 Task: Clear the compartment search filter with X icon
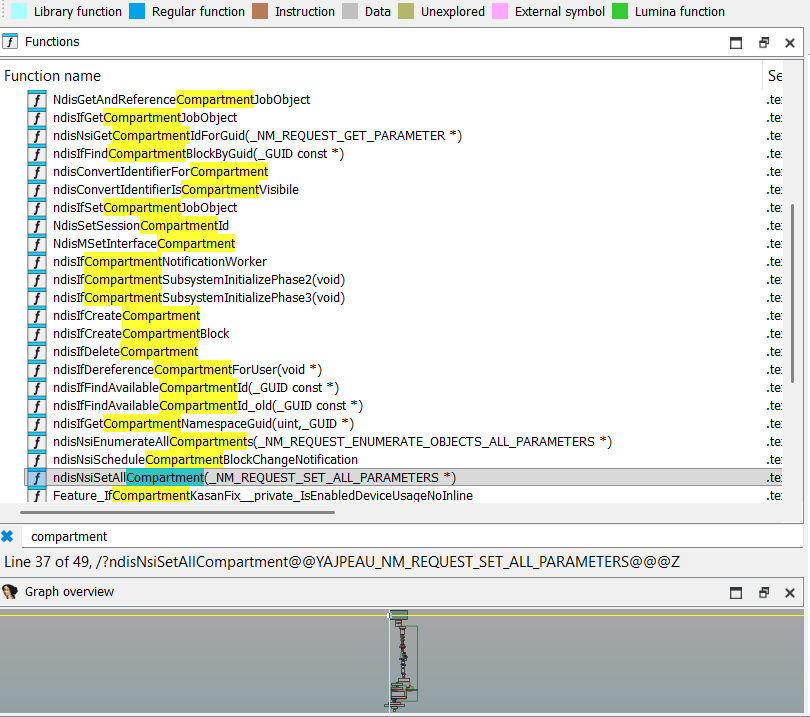(x=8, y=536)
